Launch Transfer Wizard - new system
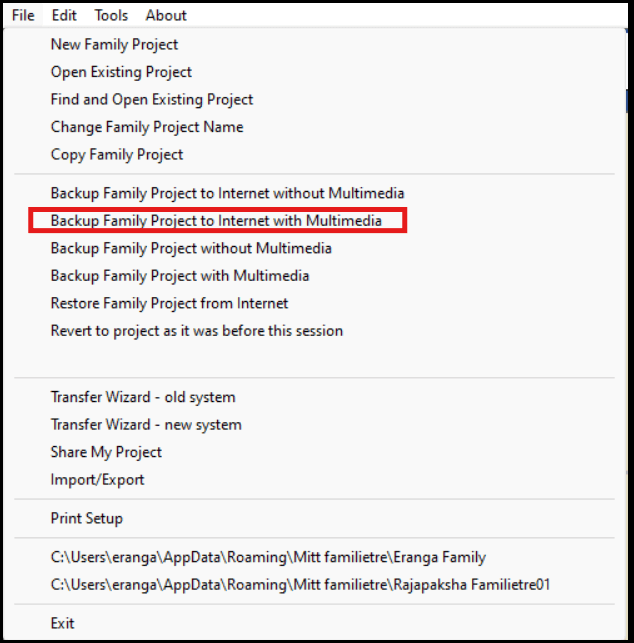 (146, 425)
